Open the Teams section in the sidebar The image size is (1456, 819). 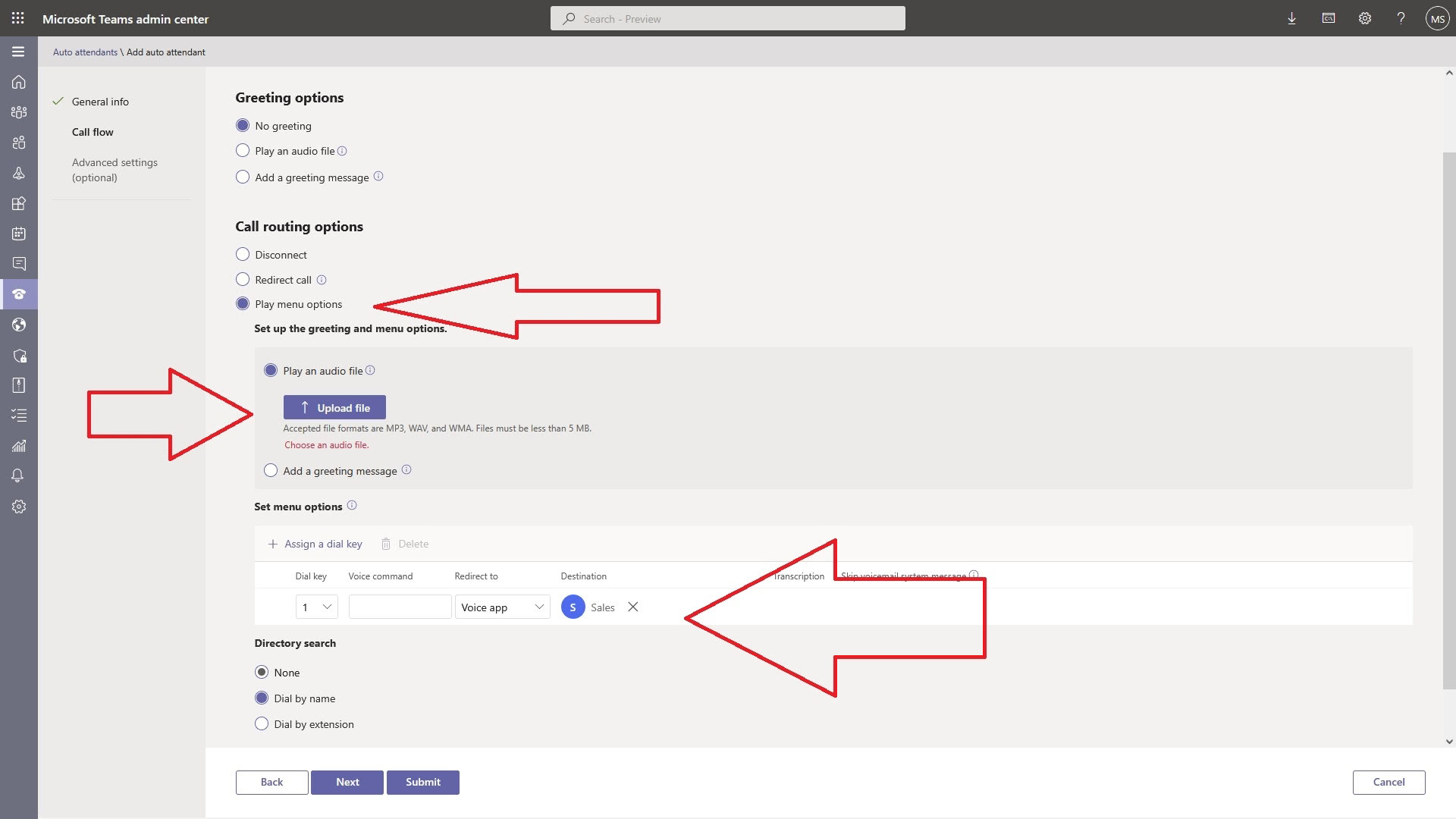[19, 111]
